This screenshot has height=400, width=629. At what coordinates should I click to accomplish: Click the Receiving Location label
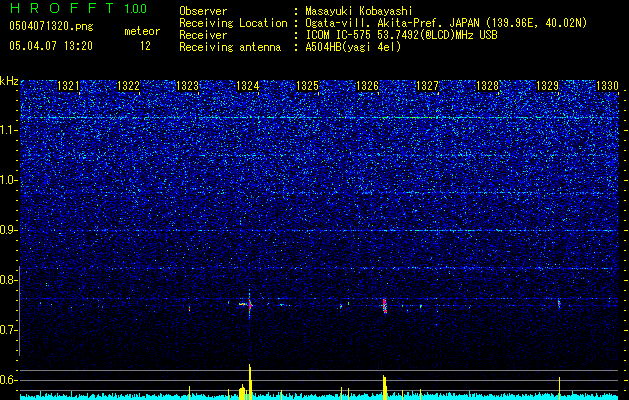pos(233,23)
